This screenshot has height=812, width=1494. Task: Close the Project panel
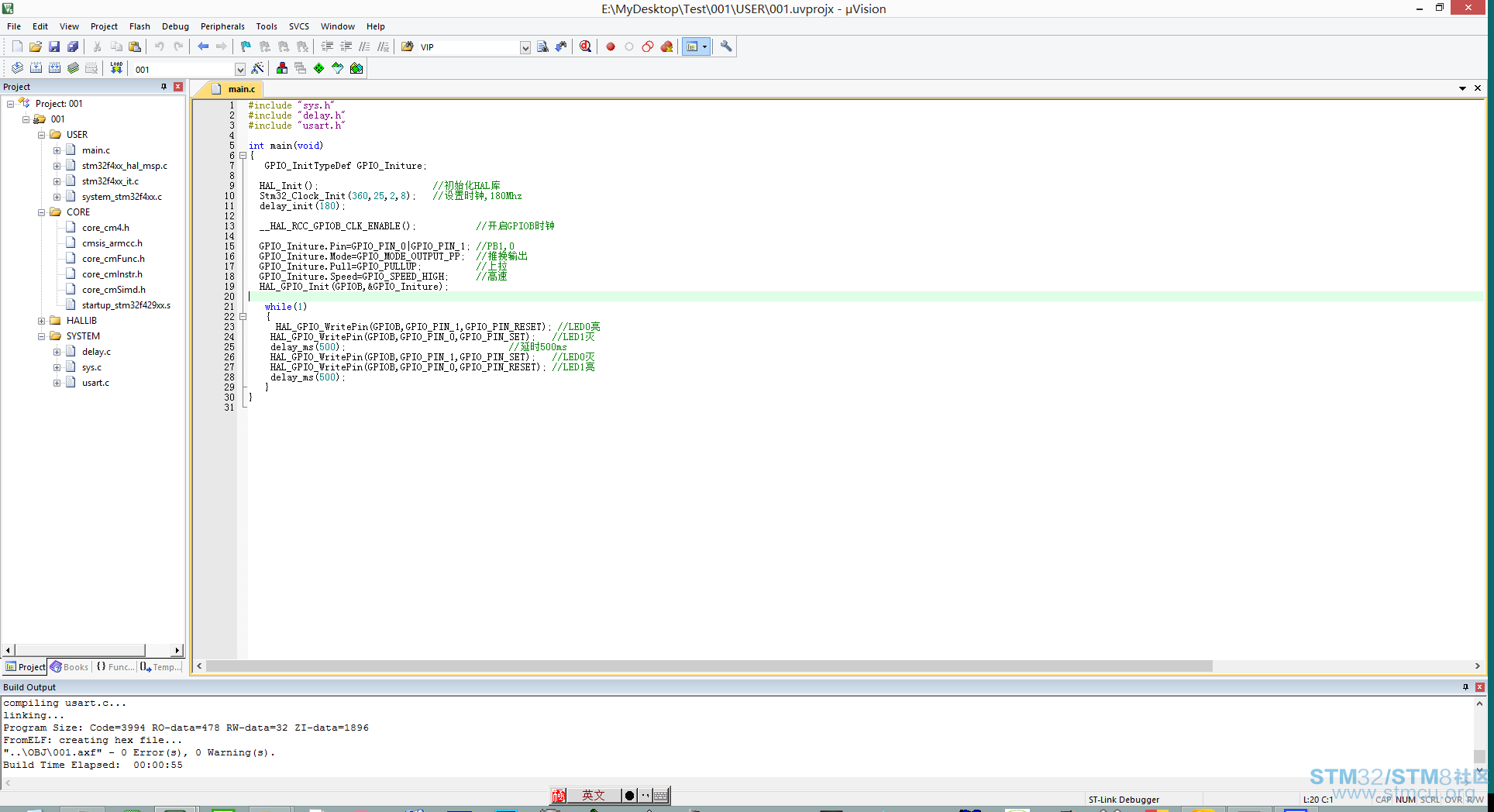click(x=178, y=87)
